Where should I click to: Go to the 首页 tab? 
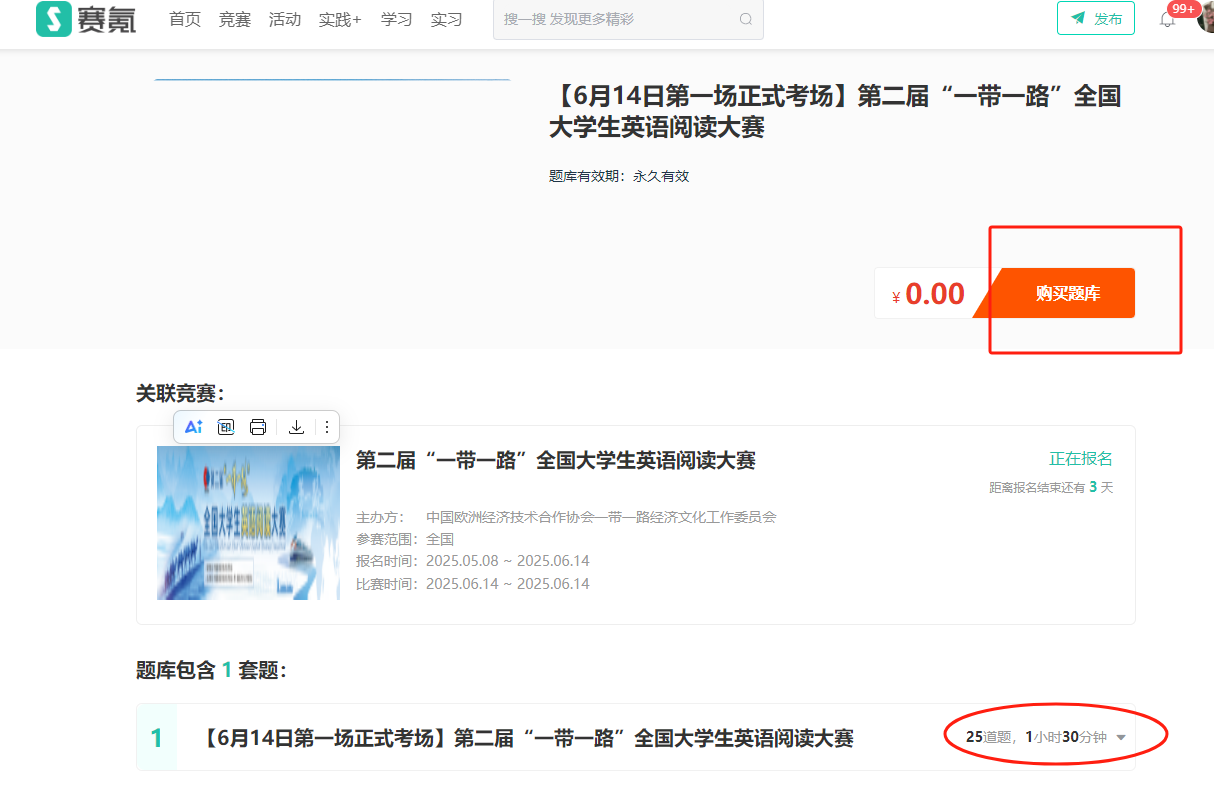point(185,19)
